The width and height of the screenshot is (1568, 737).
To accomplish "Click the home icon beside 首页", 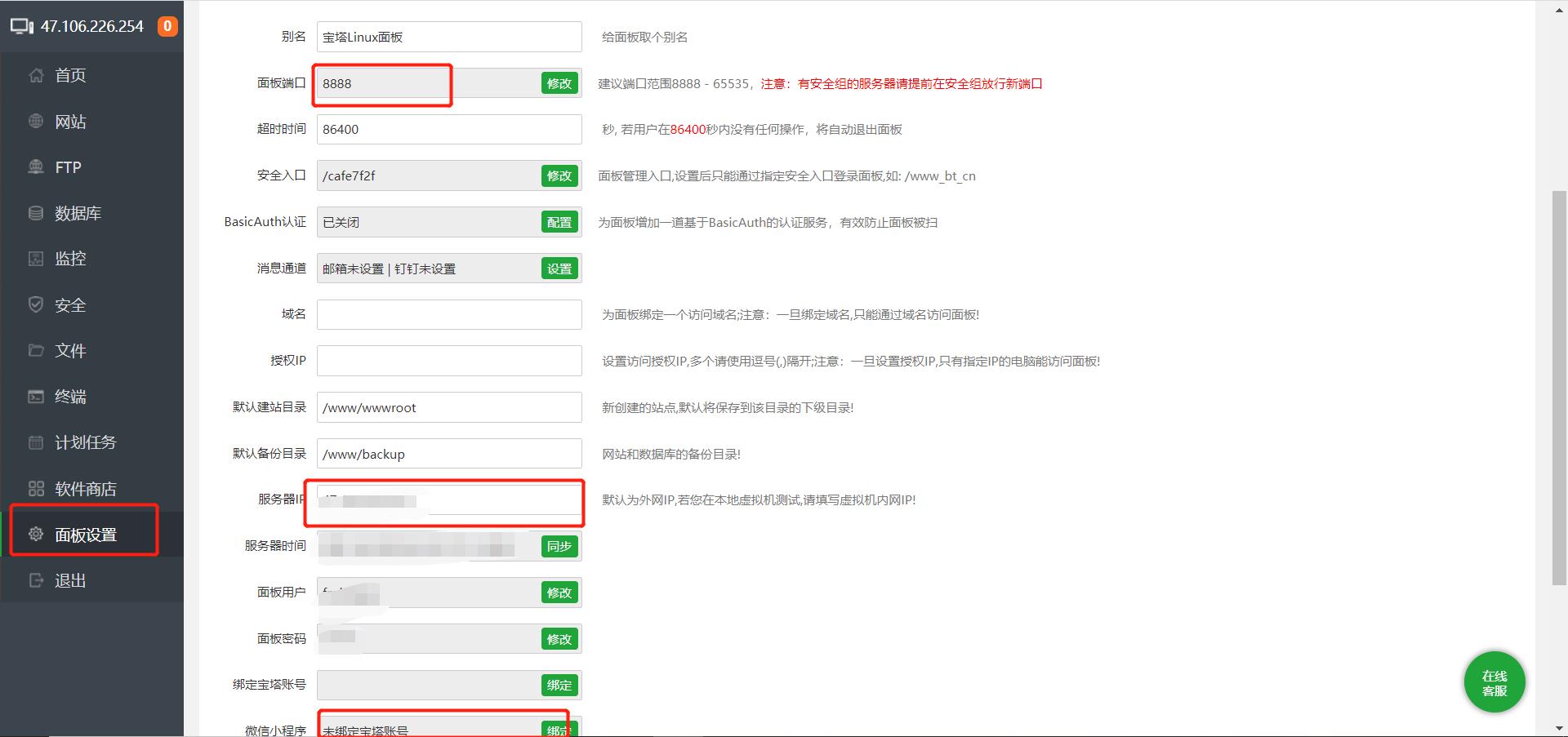I will coord(36,75).
